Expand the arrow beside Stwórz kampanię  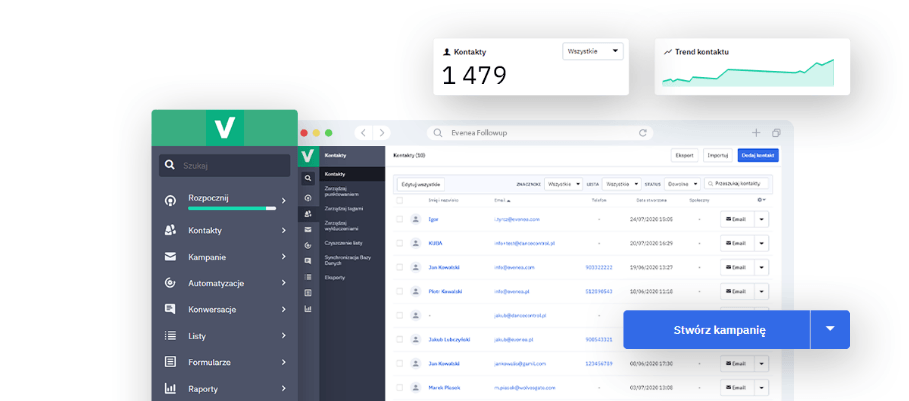click(829, 329)
